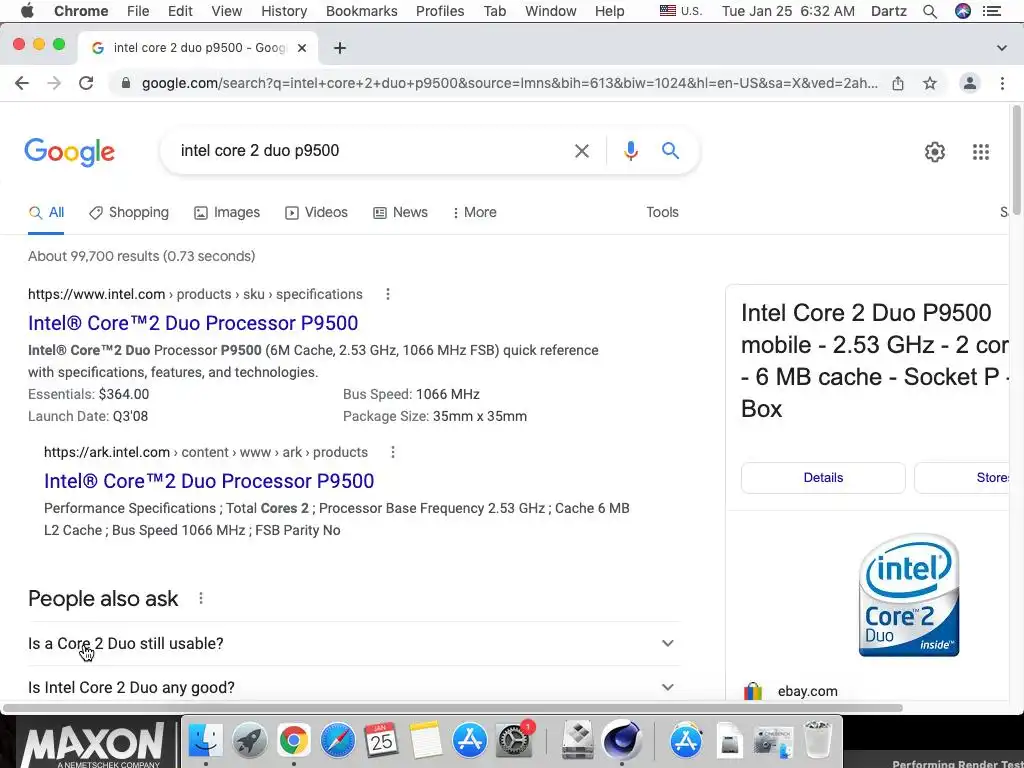Open the History menu
The width and height of the screenshot is (1024, 768).
click(x=283, y=11)
